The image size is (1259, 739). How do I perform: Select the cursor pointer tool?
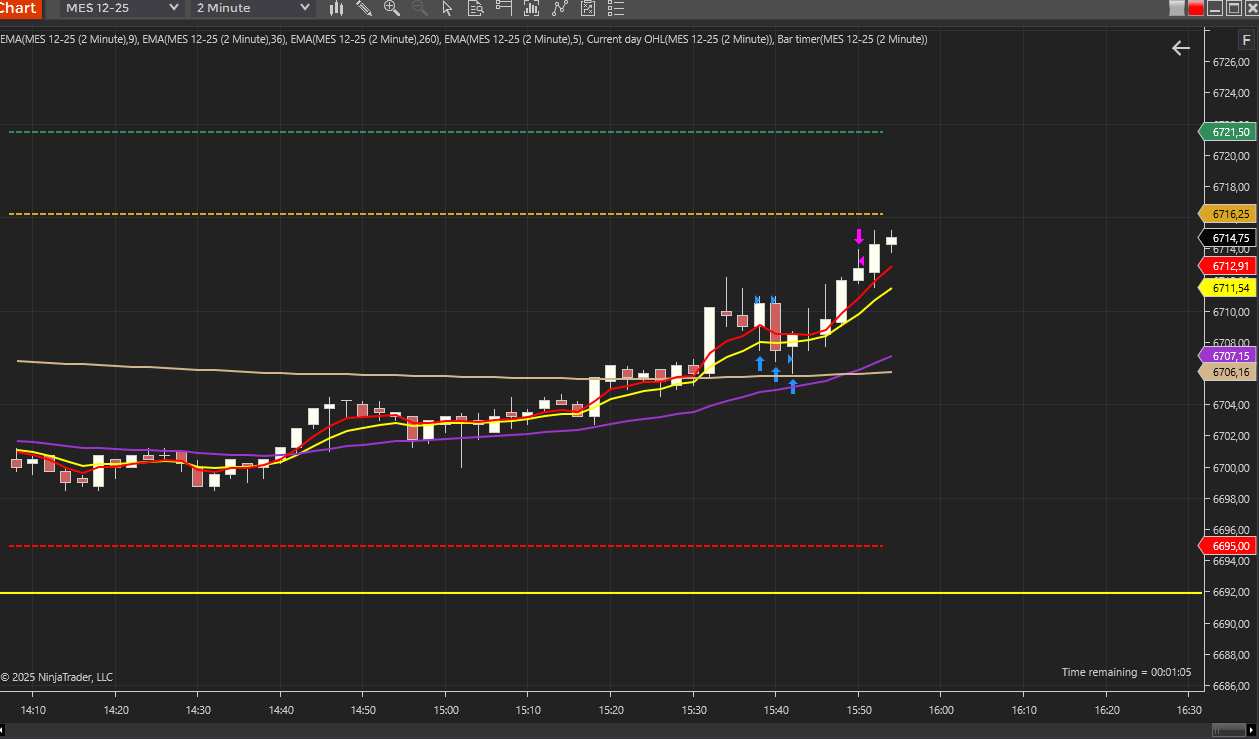(x=447, y=8)
